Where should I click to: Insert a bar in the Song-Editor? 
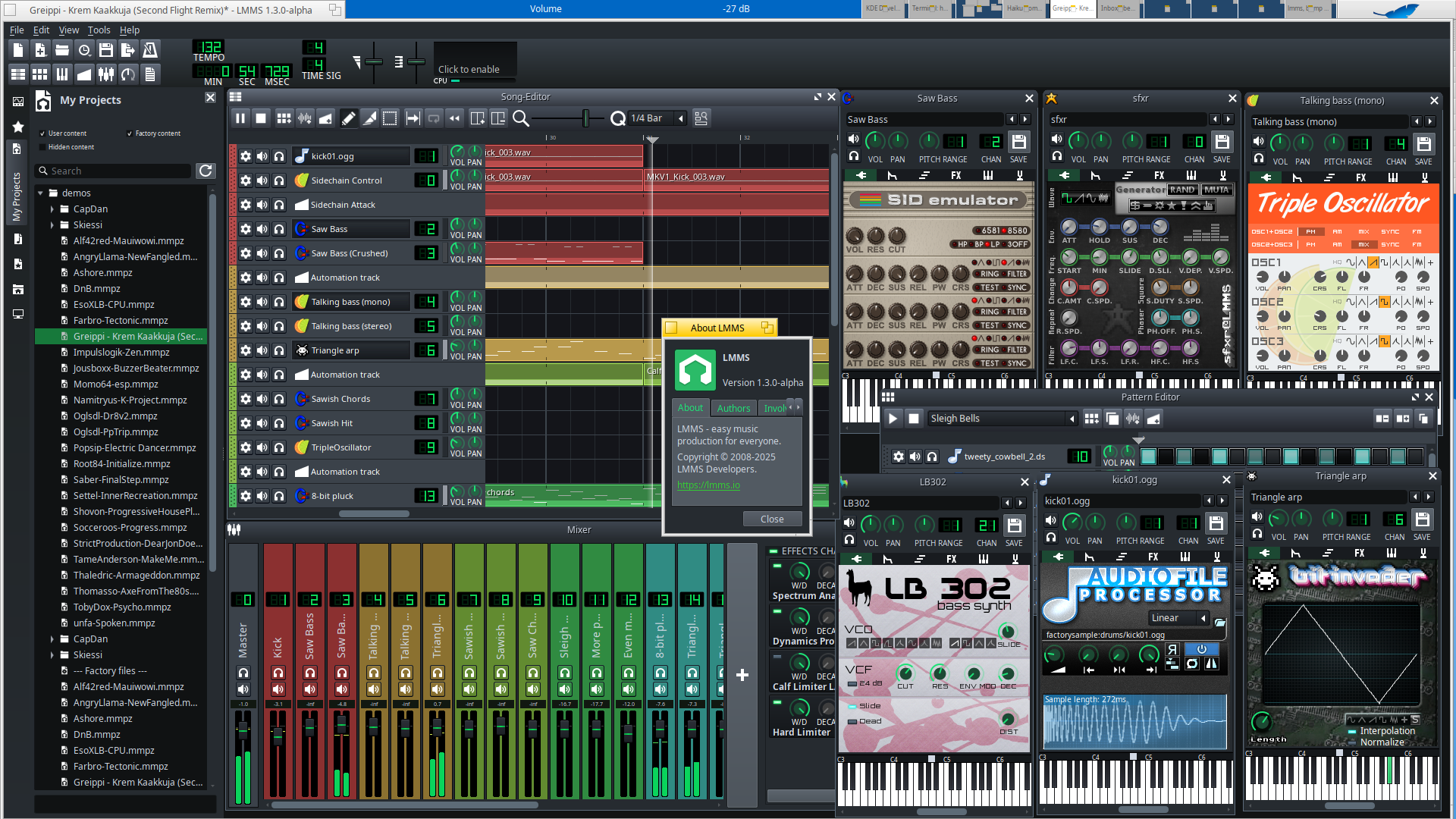pyautogui.click(x=478, y=118)
